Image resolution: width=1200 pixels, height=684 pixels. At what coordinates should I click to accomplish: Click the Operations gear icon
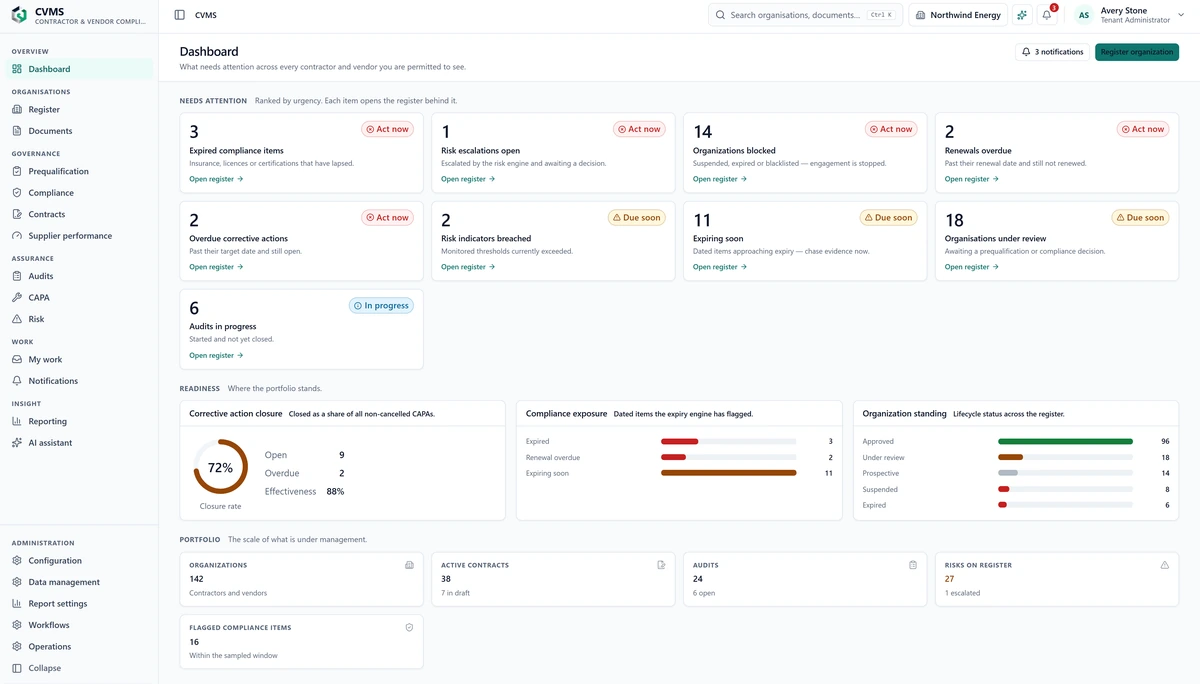pyautogui.click(x=17, y=647)
